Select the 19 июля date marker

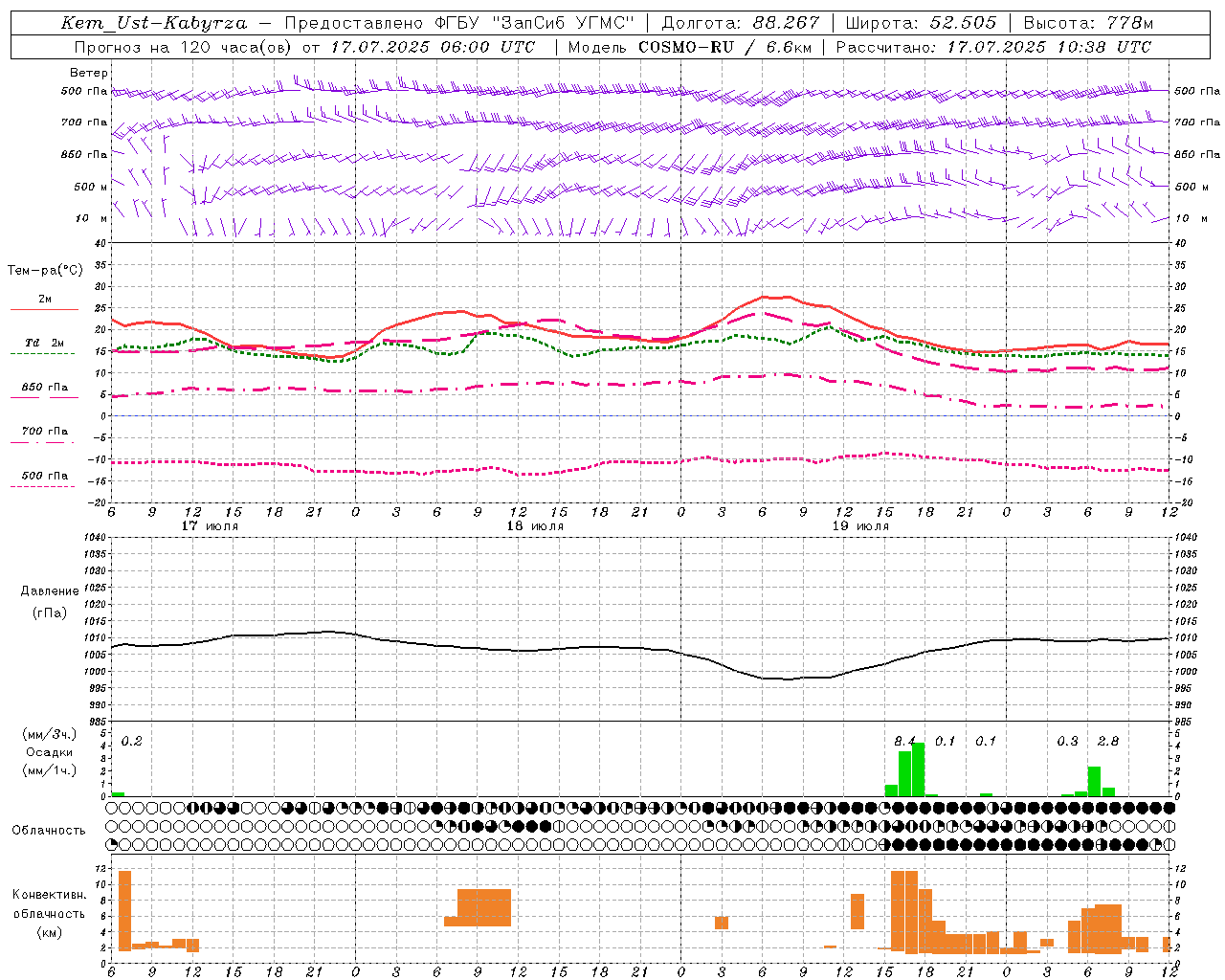click(859, 526)
